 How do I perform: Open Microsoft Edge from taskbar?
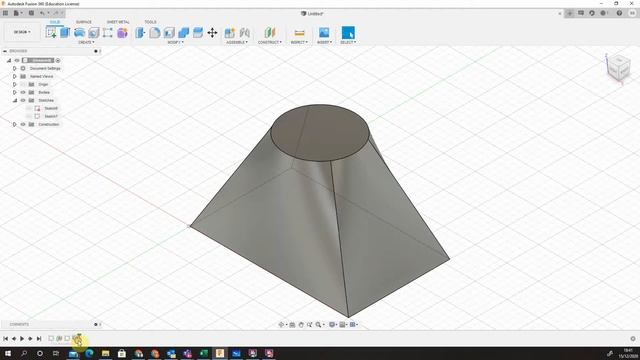(x=89, y=353)
